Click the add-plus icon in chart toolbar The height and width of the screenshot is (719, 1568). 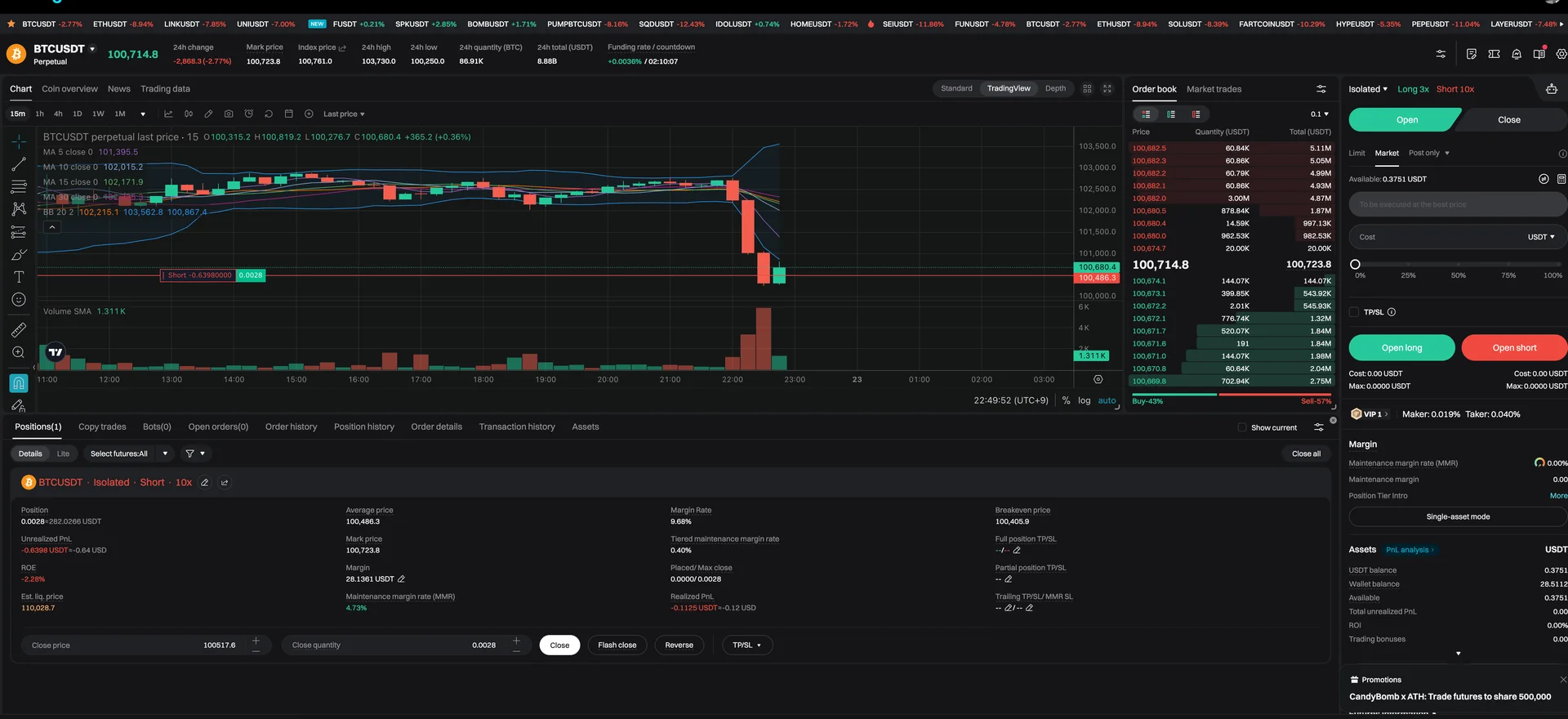click(309, 114)
